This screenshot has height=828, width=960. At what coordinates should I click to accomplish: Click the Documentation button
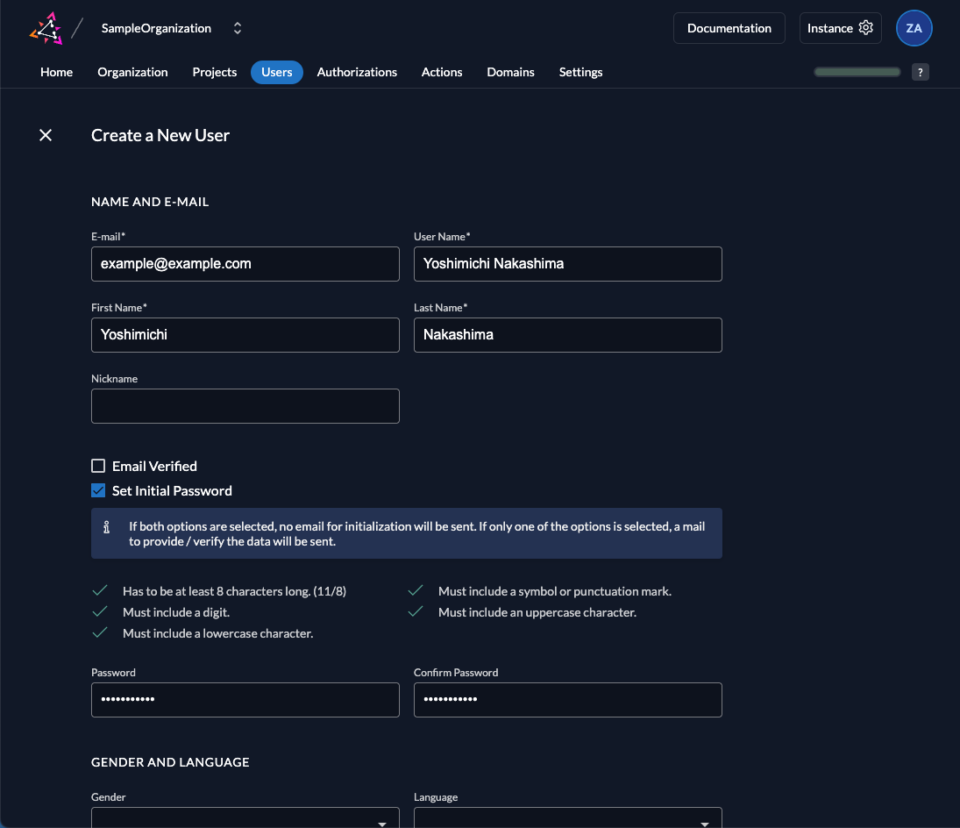729,27
